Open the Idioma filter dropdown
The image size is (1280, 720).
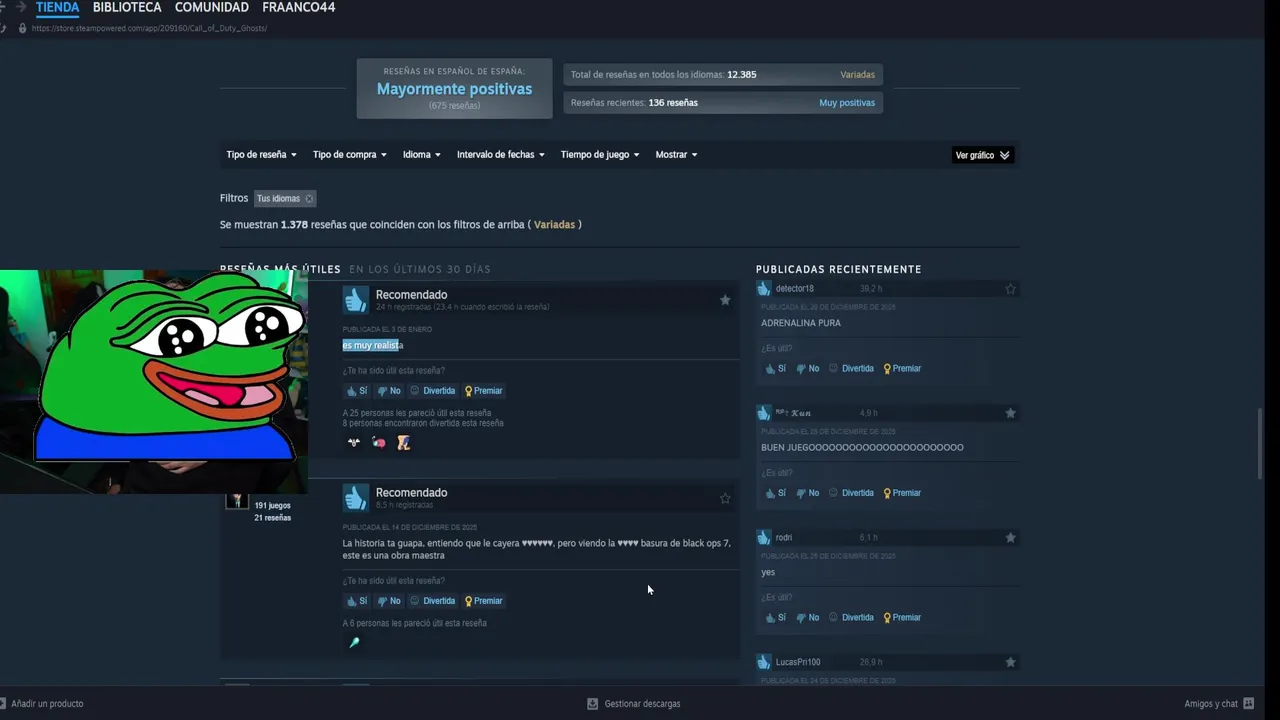(x=421, y=155)
